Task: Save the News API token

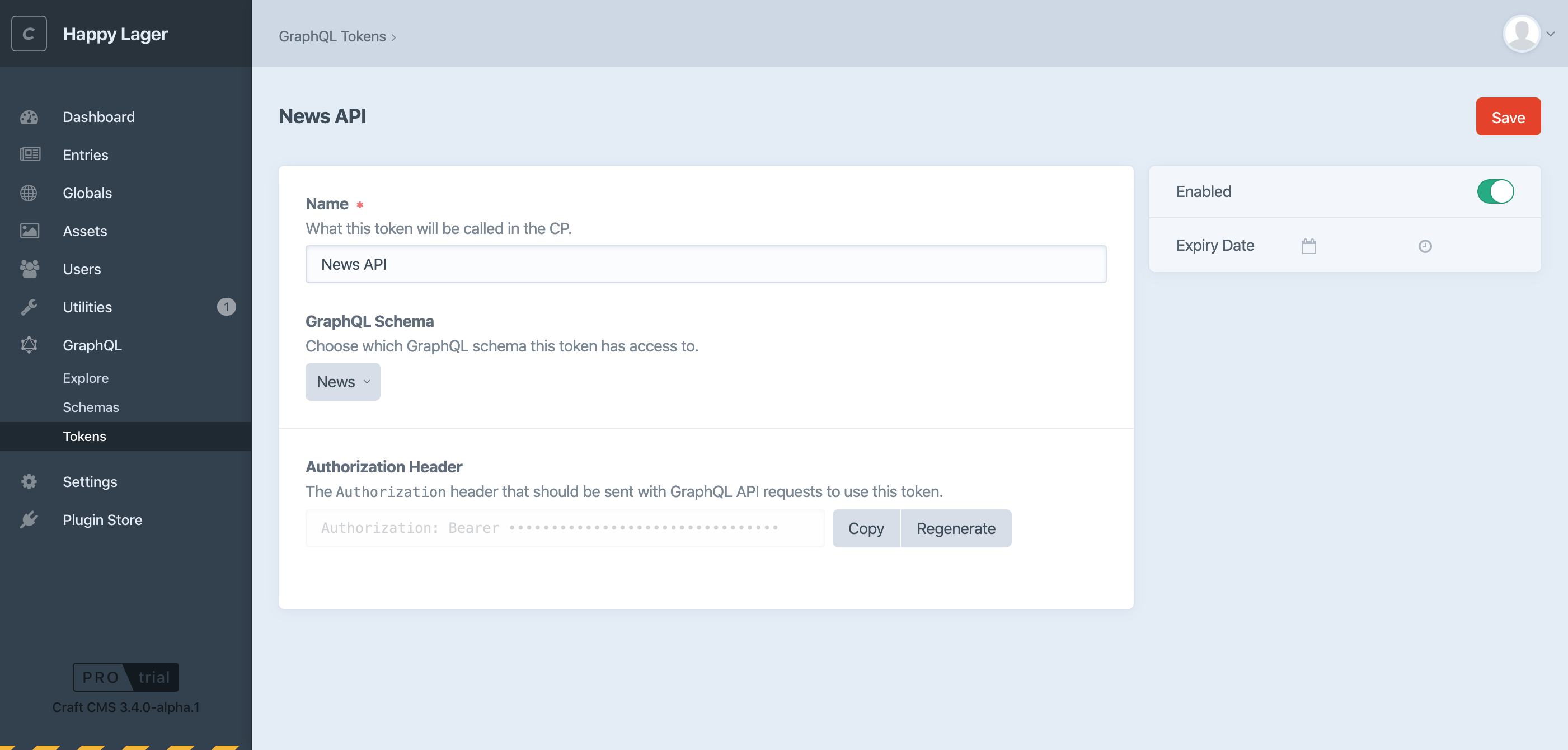Action: tap(1508, 116)
